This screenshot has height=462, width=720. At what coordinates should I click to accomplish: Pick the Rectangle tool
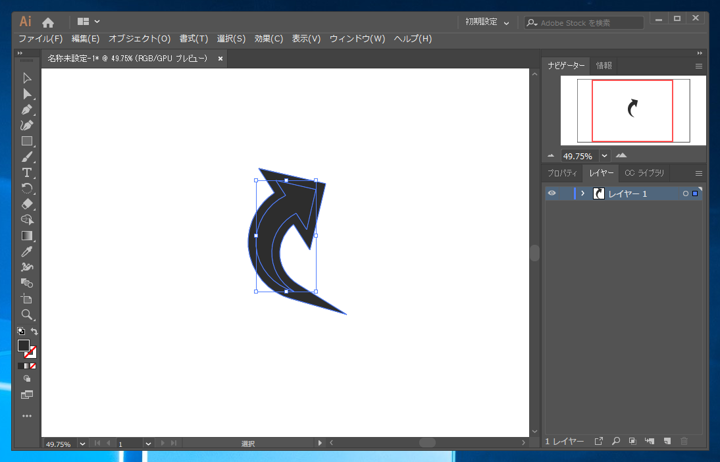point(27,141)
